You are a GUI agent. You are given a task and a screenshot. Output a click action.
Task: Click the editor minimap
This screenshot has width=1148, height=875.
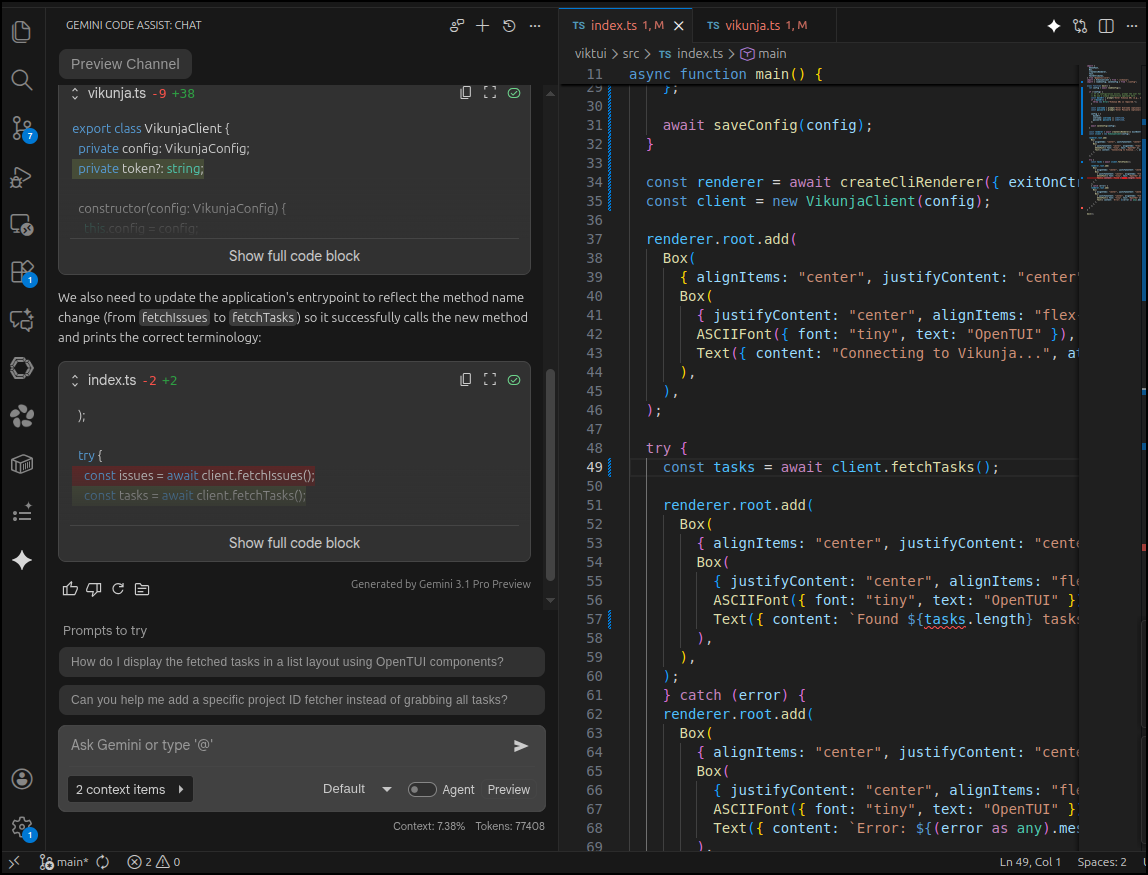pyautogui.click(x=1112, y=139)
